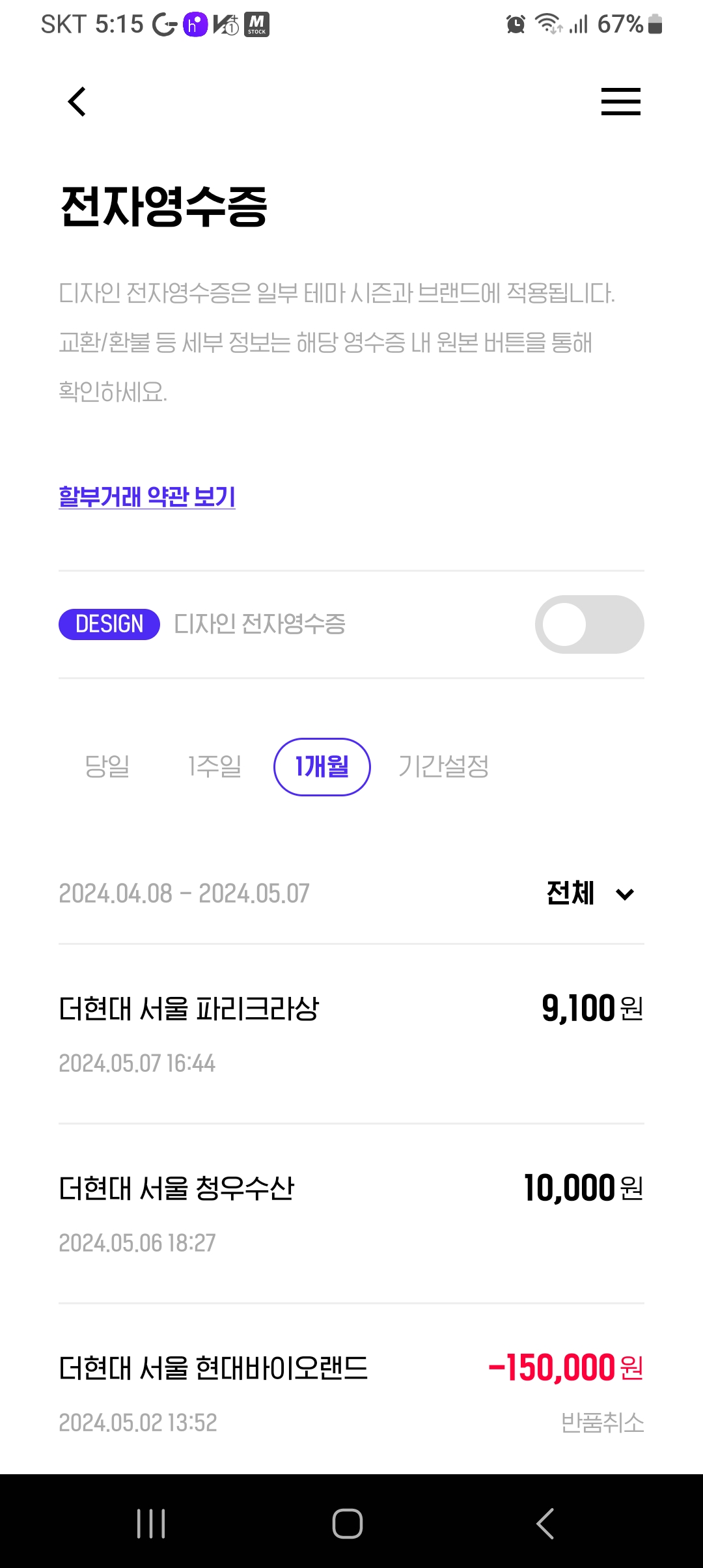Tap the back arrow at top left

coord(77,102)
